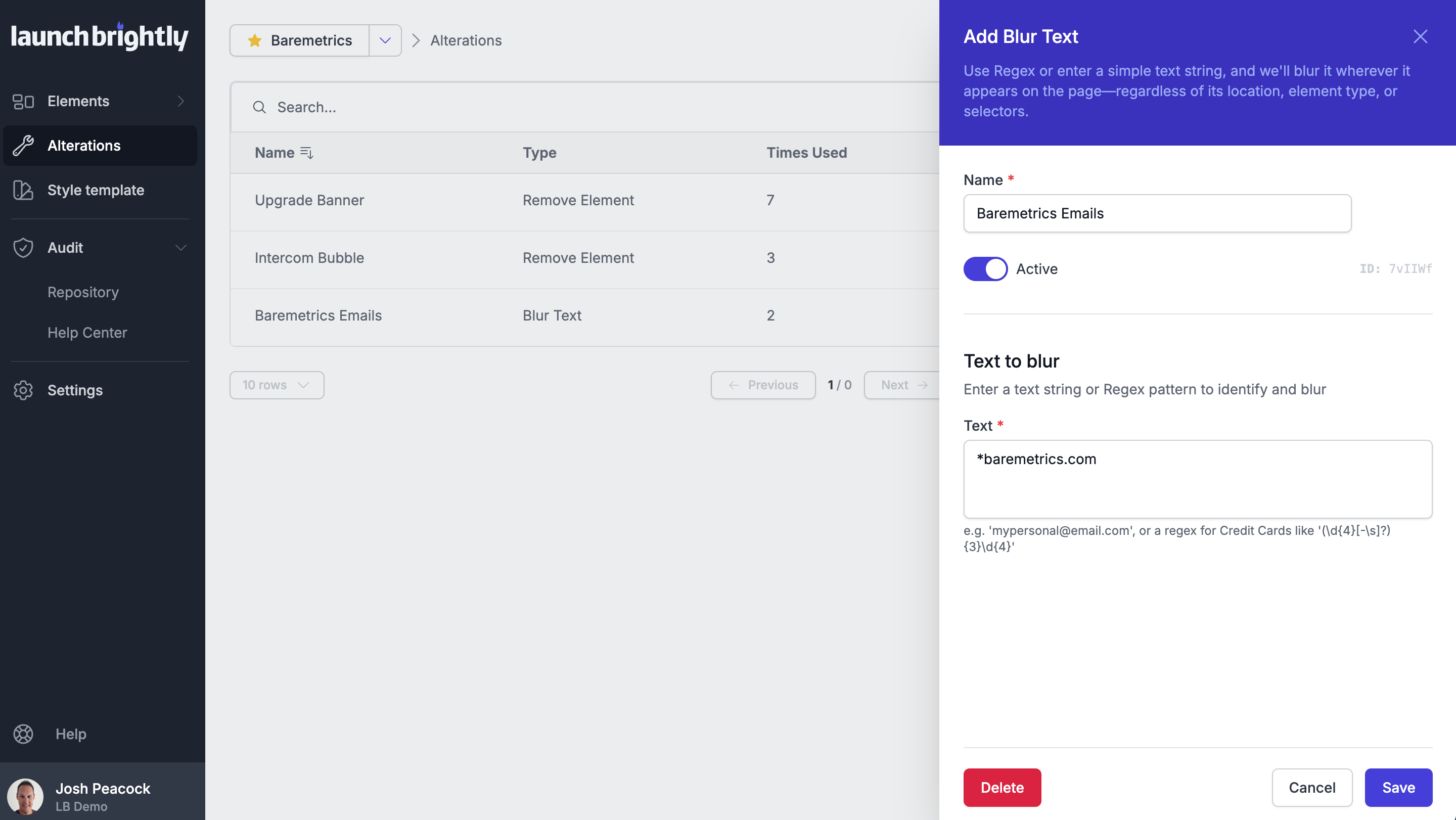Toggle the Active switch off
This screenshot has height=820, width=1456.
985,269
